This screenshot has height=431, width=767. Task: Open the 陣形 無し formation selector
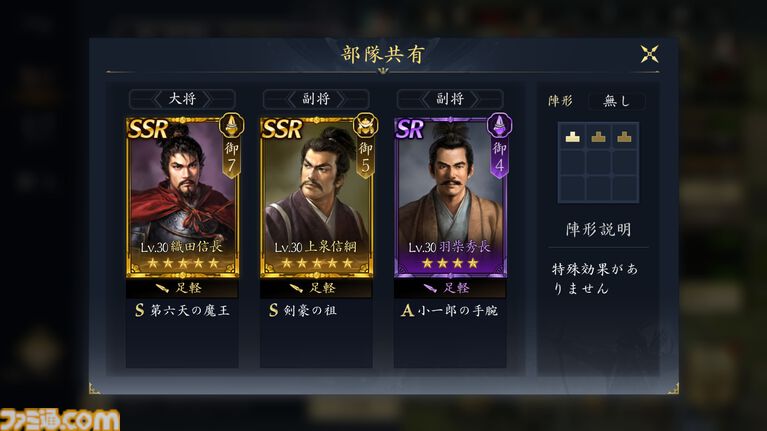(x=616, y=101)
